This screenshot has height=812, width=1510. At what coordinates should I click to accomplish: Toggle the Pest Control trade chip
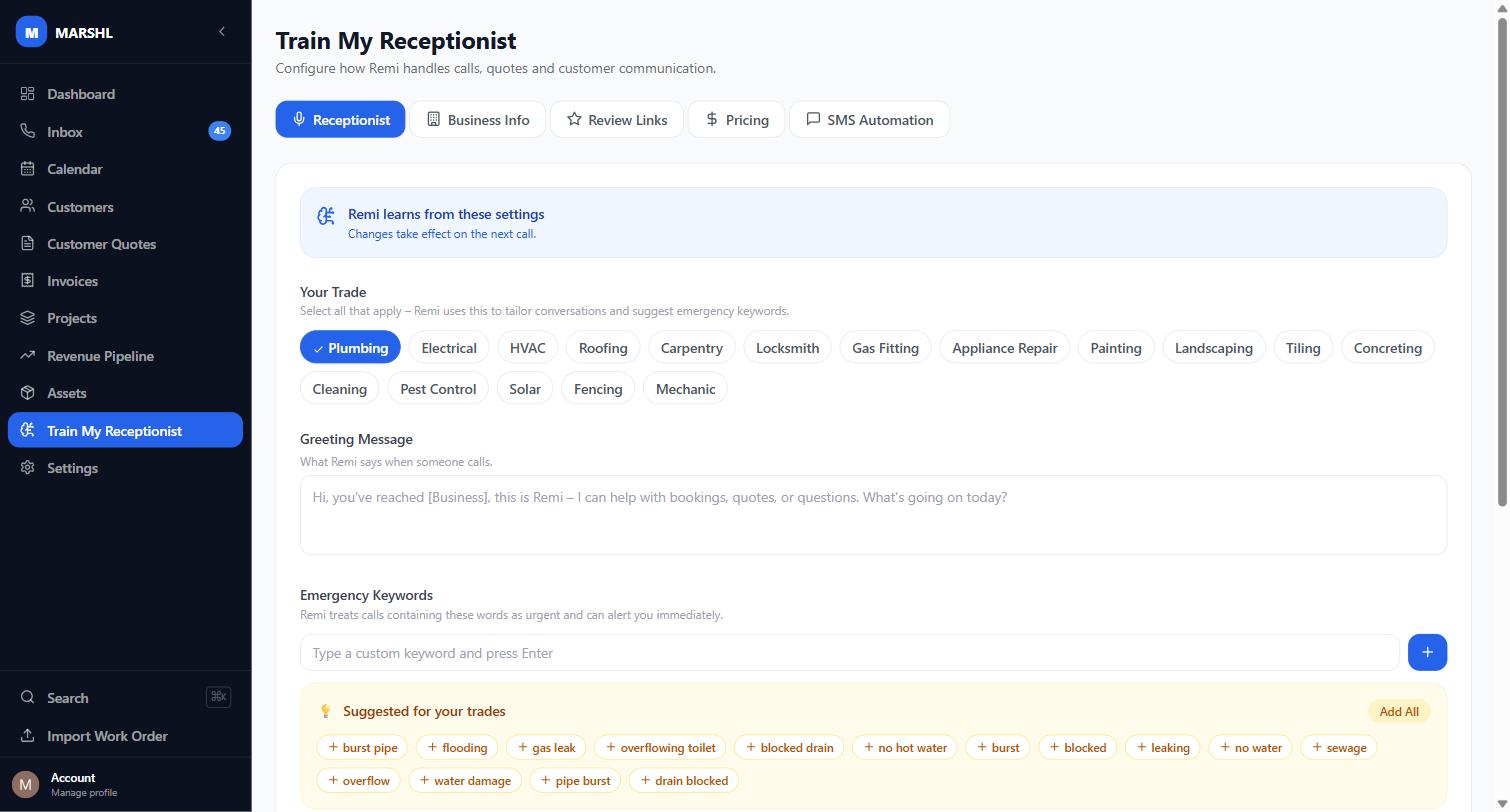[x=438, y=388]
